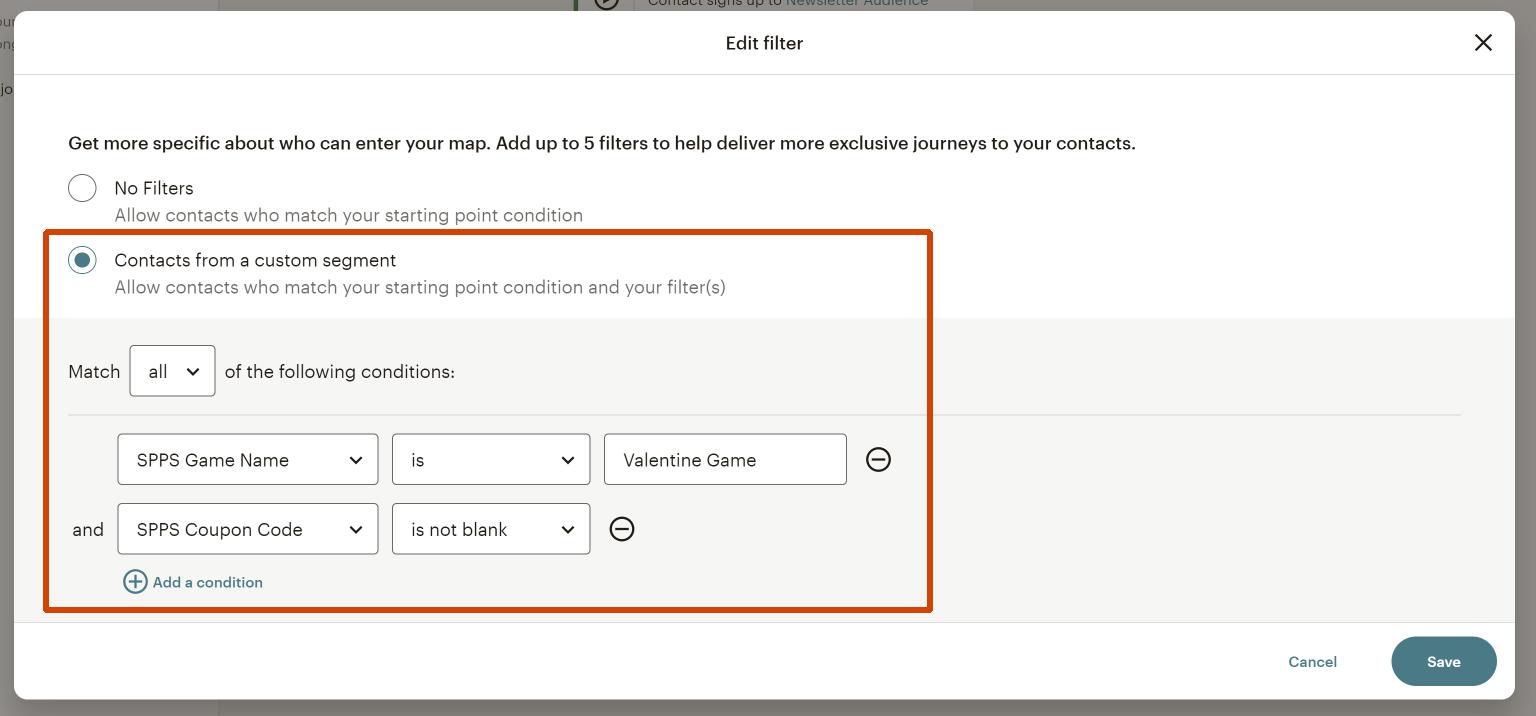Open the Newsletter Audience link behind the dialog
Screen dimensions: 1536x716
coord(856,3)
